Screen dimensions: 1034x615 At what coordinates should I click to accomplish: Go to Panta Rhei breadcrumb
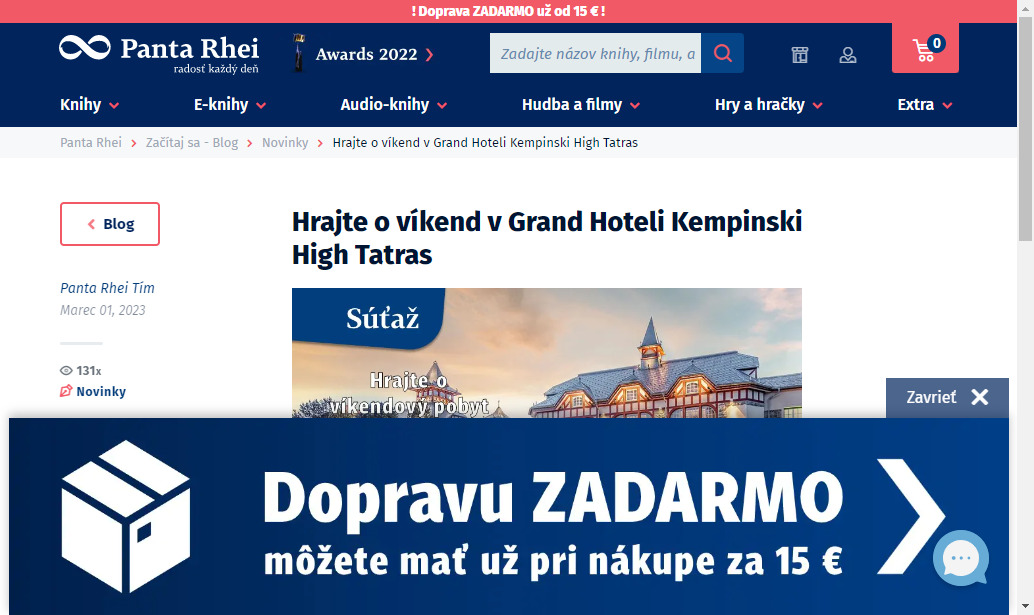coord(91,142)
